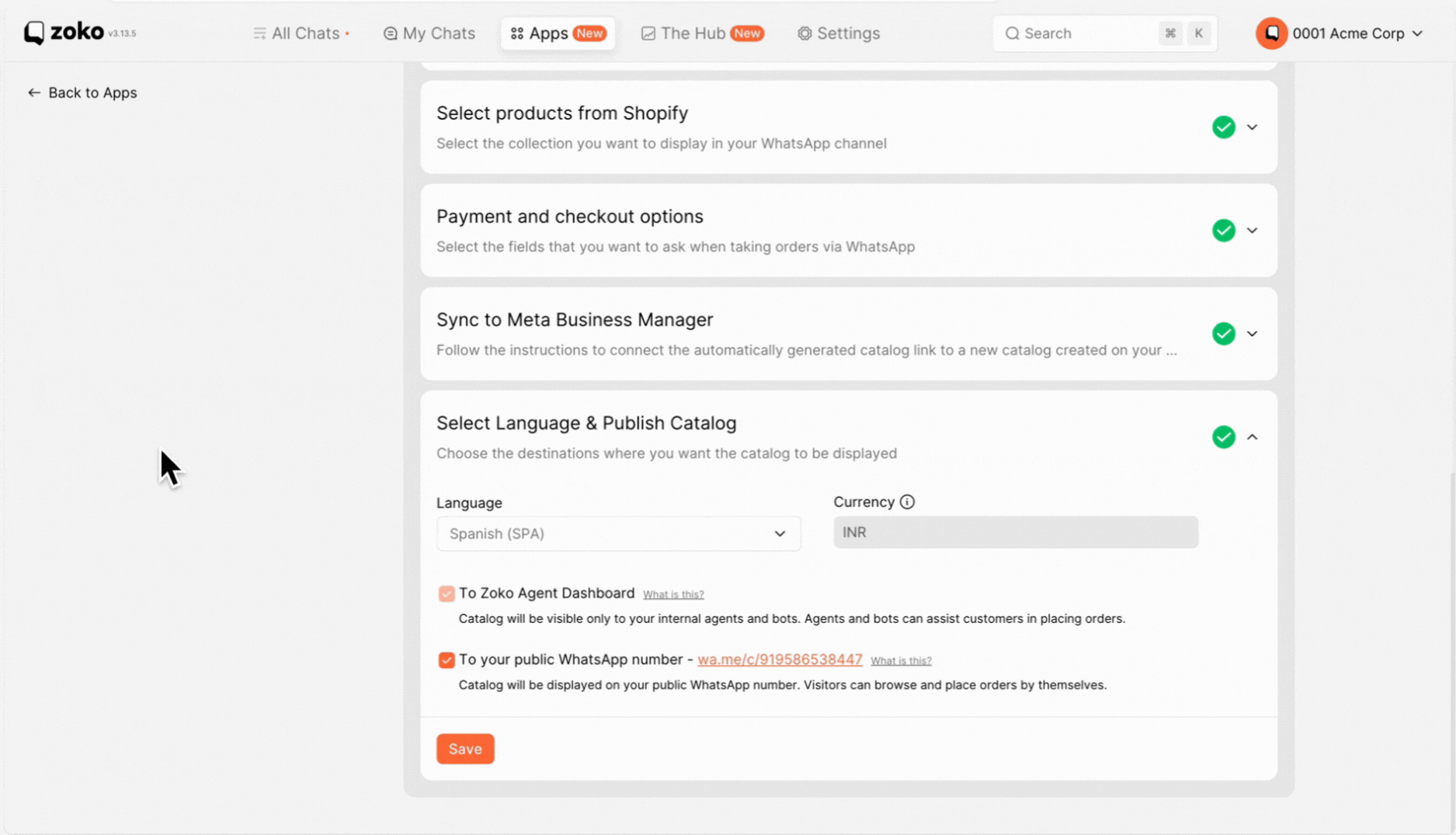Click the v3.13.5 version label

coord(122,33)
